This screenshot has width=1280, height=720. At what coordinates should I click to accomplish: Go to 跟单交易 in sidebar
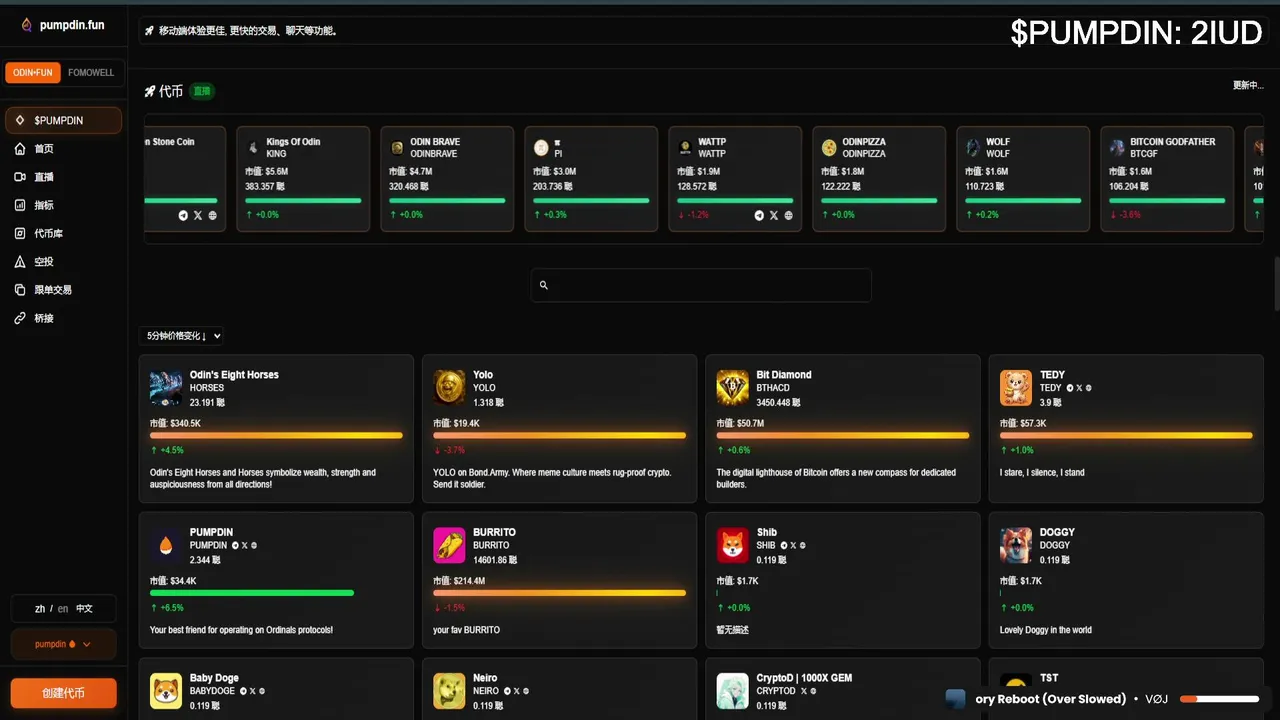pos(53,289)
